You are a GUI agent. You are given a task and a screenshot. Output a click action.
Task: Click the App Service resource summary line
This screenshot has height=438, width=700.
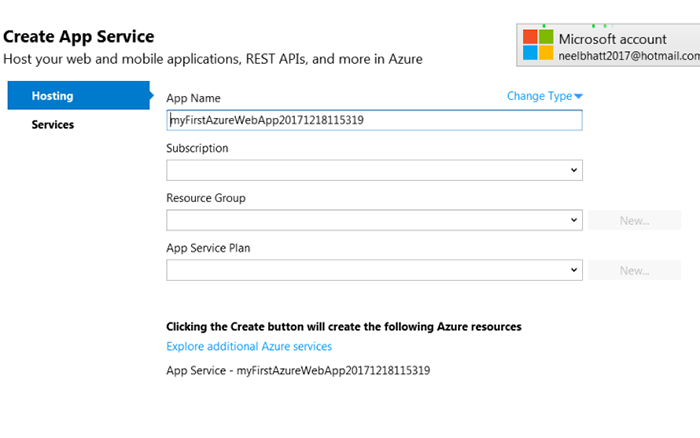(x=298, y=371)
